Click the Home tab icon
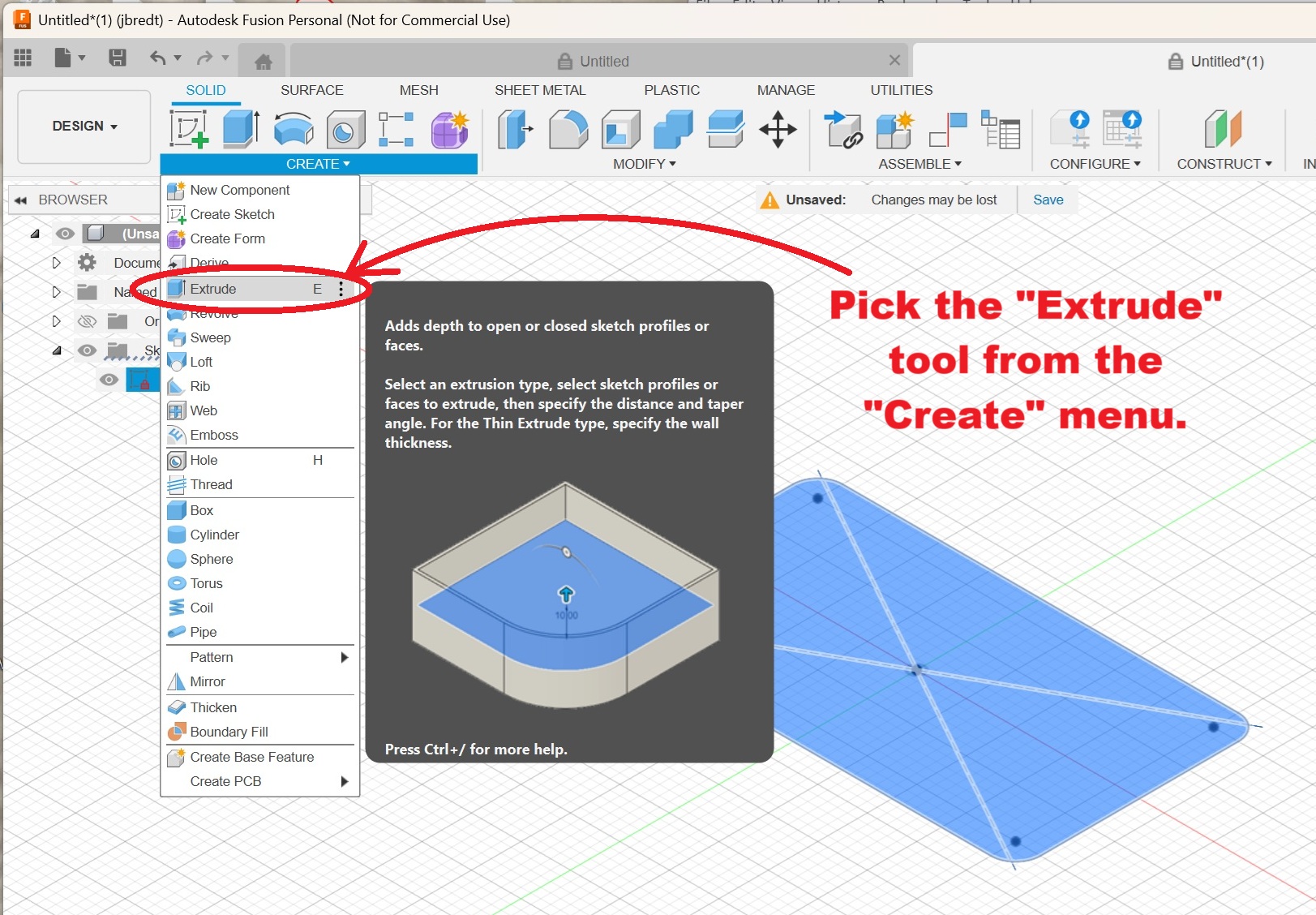Screen dimensions: 1316x915 click(263, 62)
